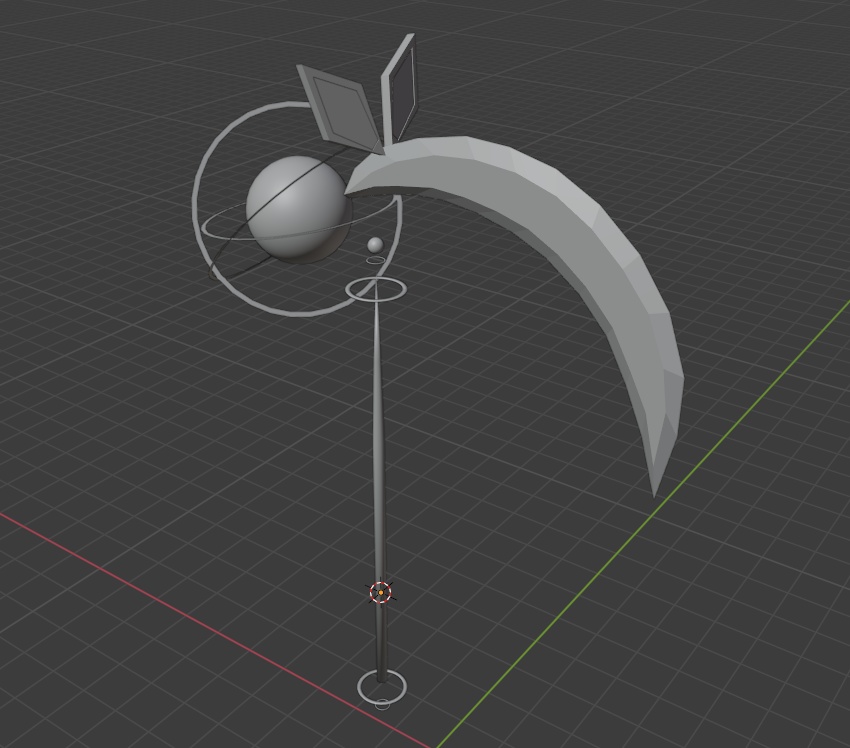The width and height of the screenshot is (850, 748).
Task: Select the right diamond-shaped panel
Action: click(401, 89)
